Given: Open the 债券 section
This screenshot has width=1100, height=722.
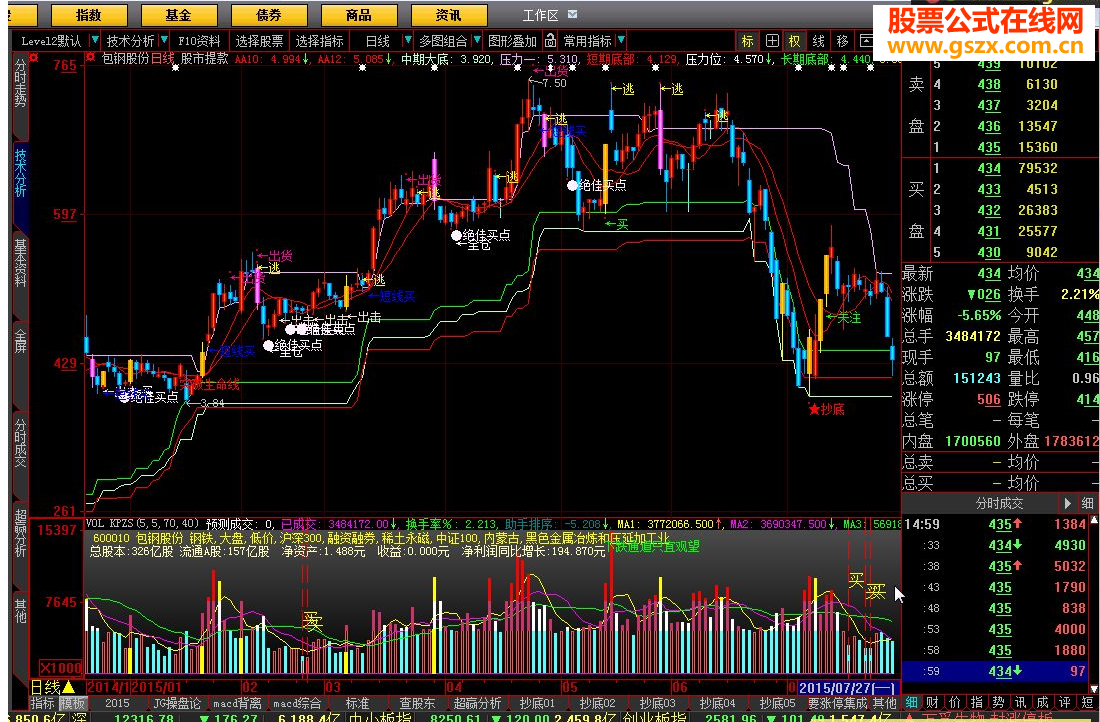Looking at the screenshot, I should (x=269, y=15).
